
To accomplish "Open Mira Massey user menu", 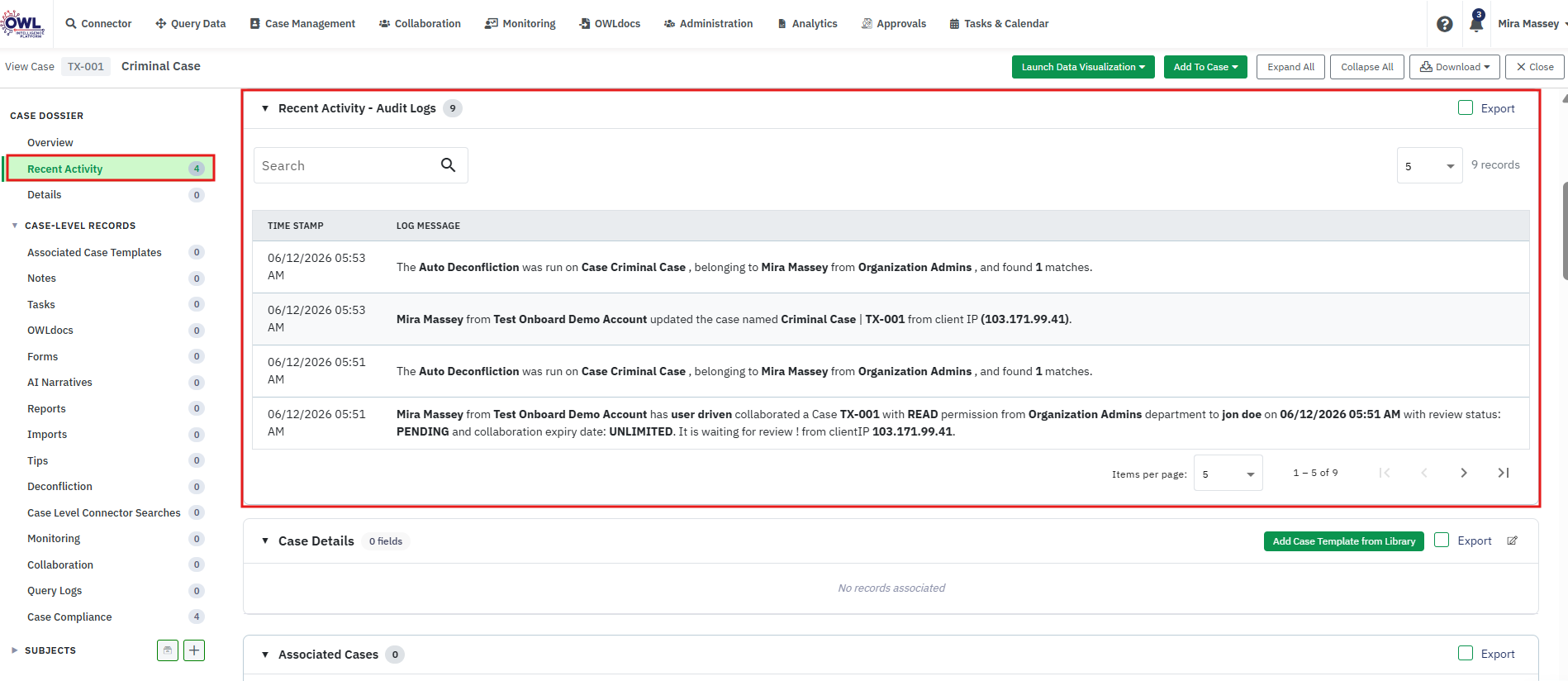I will [1532, 24].
